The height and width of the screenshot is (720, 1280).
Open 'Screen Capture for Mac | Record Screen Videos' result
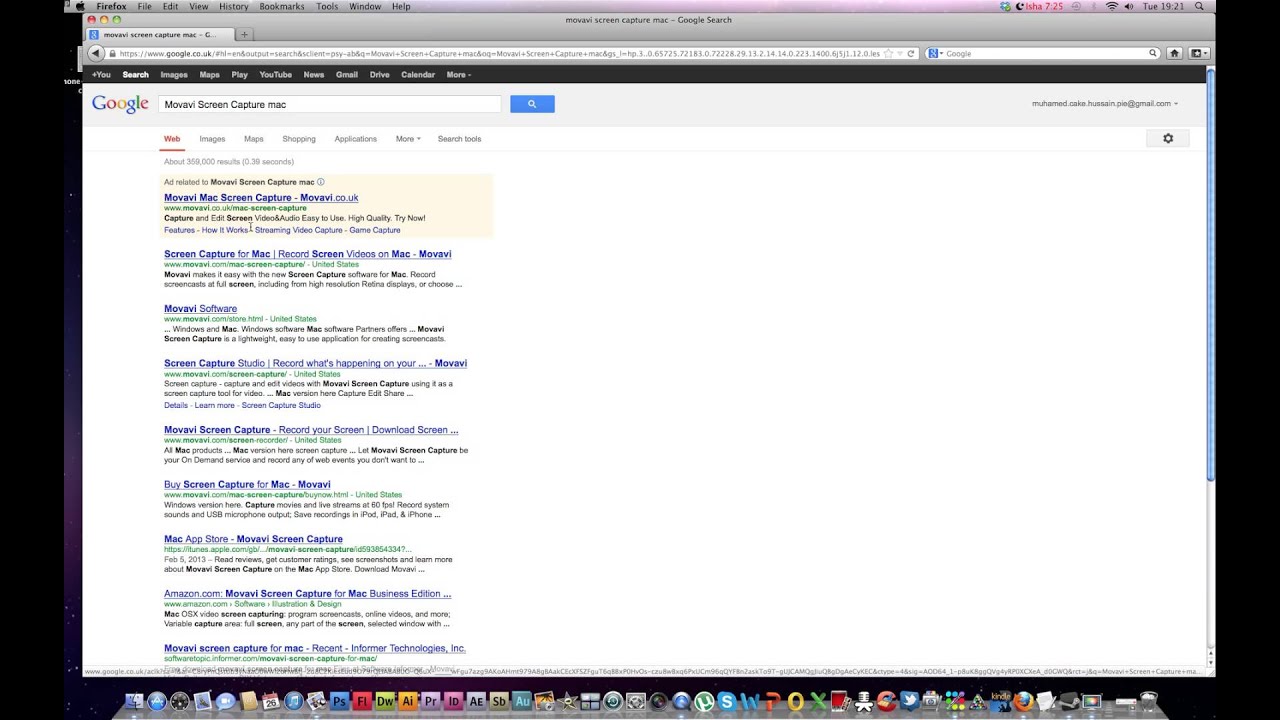tap(307, 254)
